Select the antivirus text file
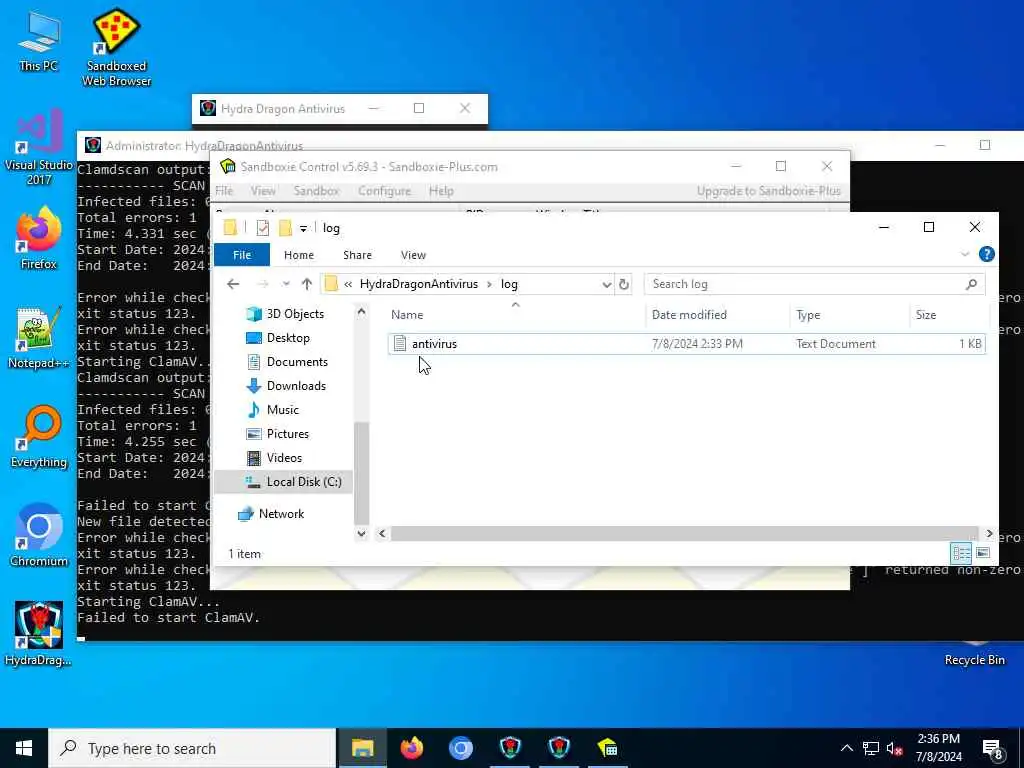 (x=686, y=344)
